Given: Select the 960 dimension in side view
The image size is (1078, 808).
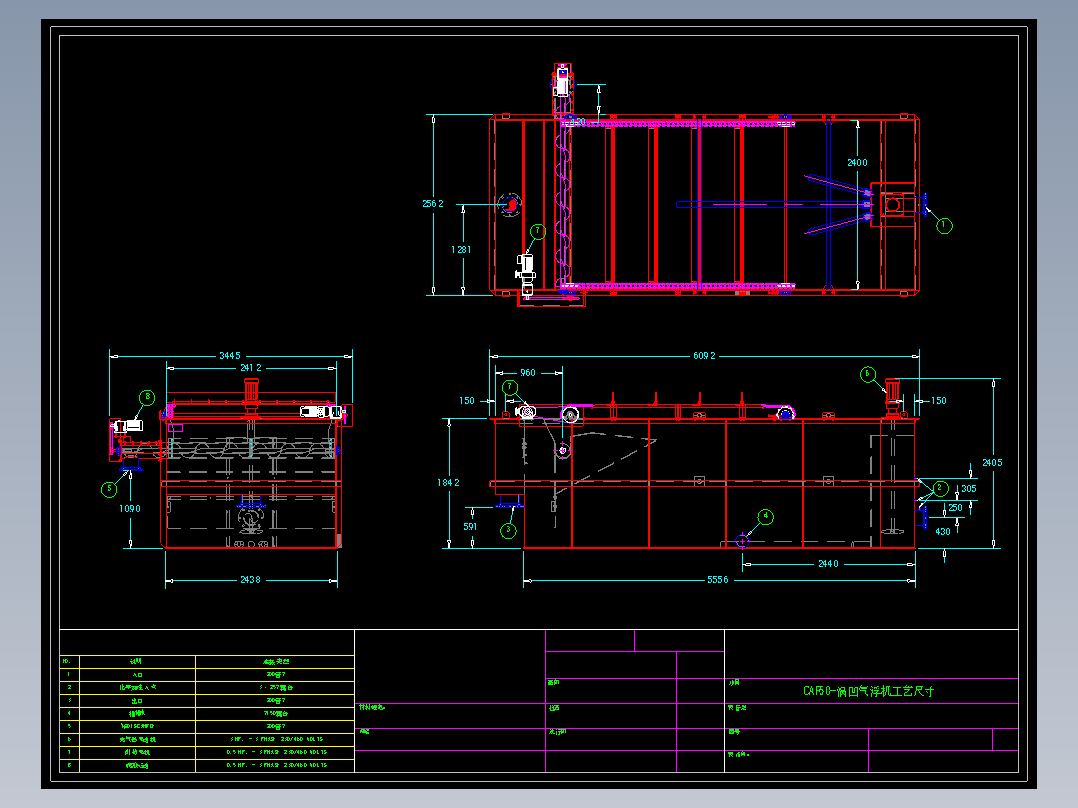Looking at the screenshot, I should point(527,373).
